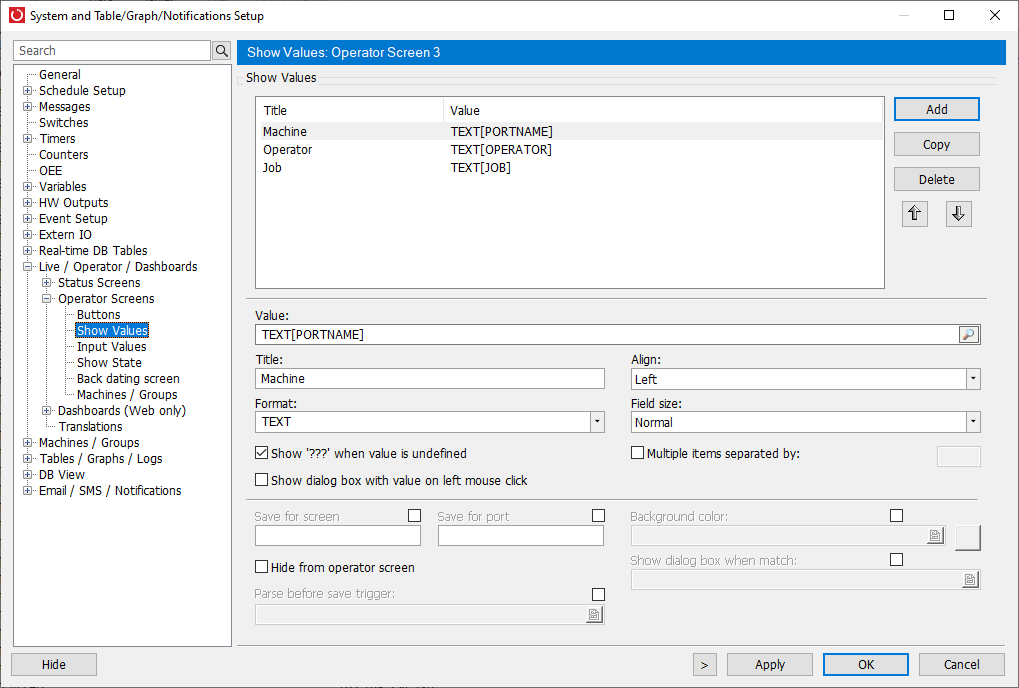Open editor for Show dialog box when match

[970, 580]
